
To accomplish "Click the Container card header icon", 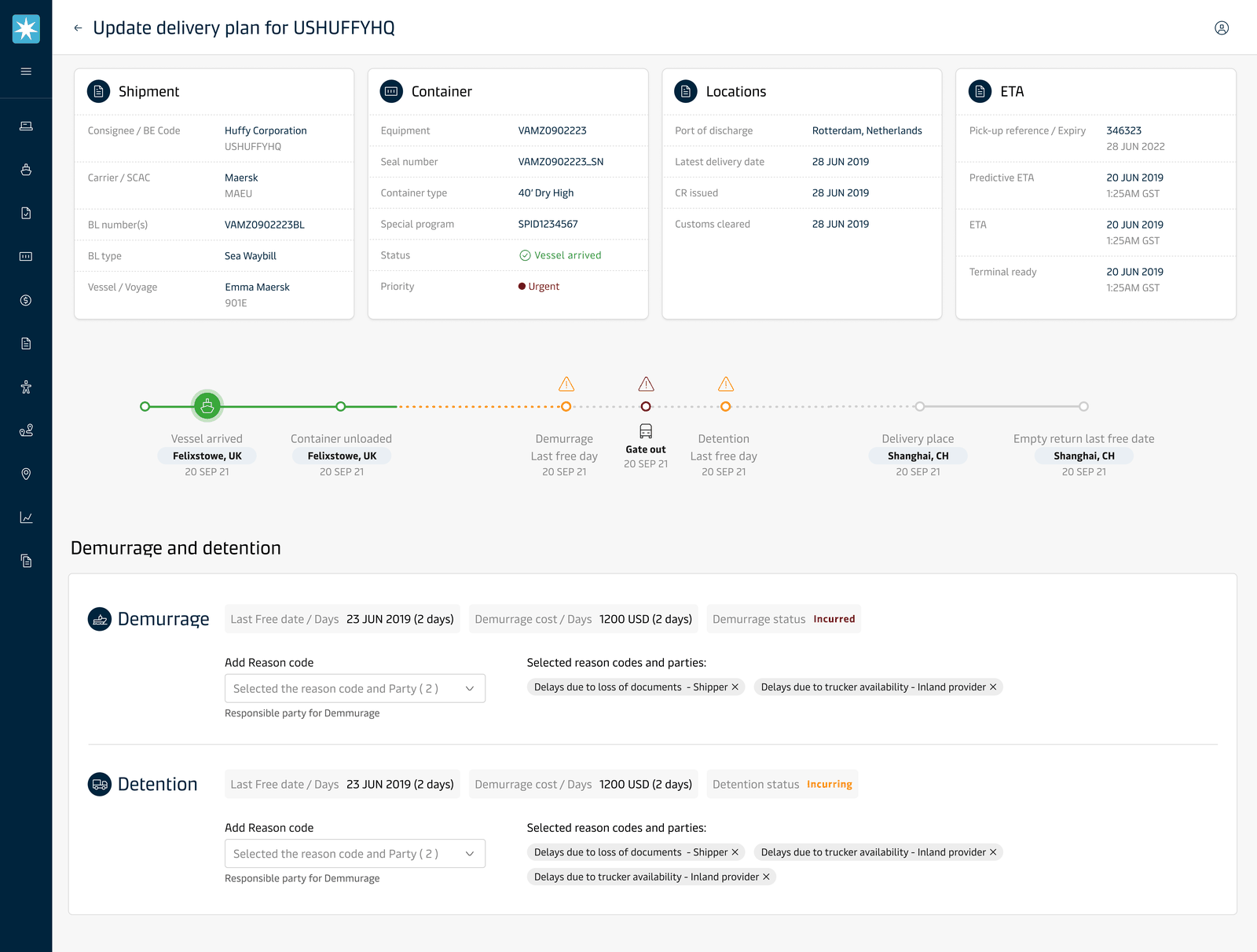I will point(391,92).
